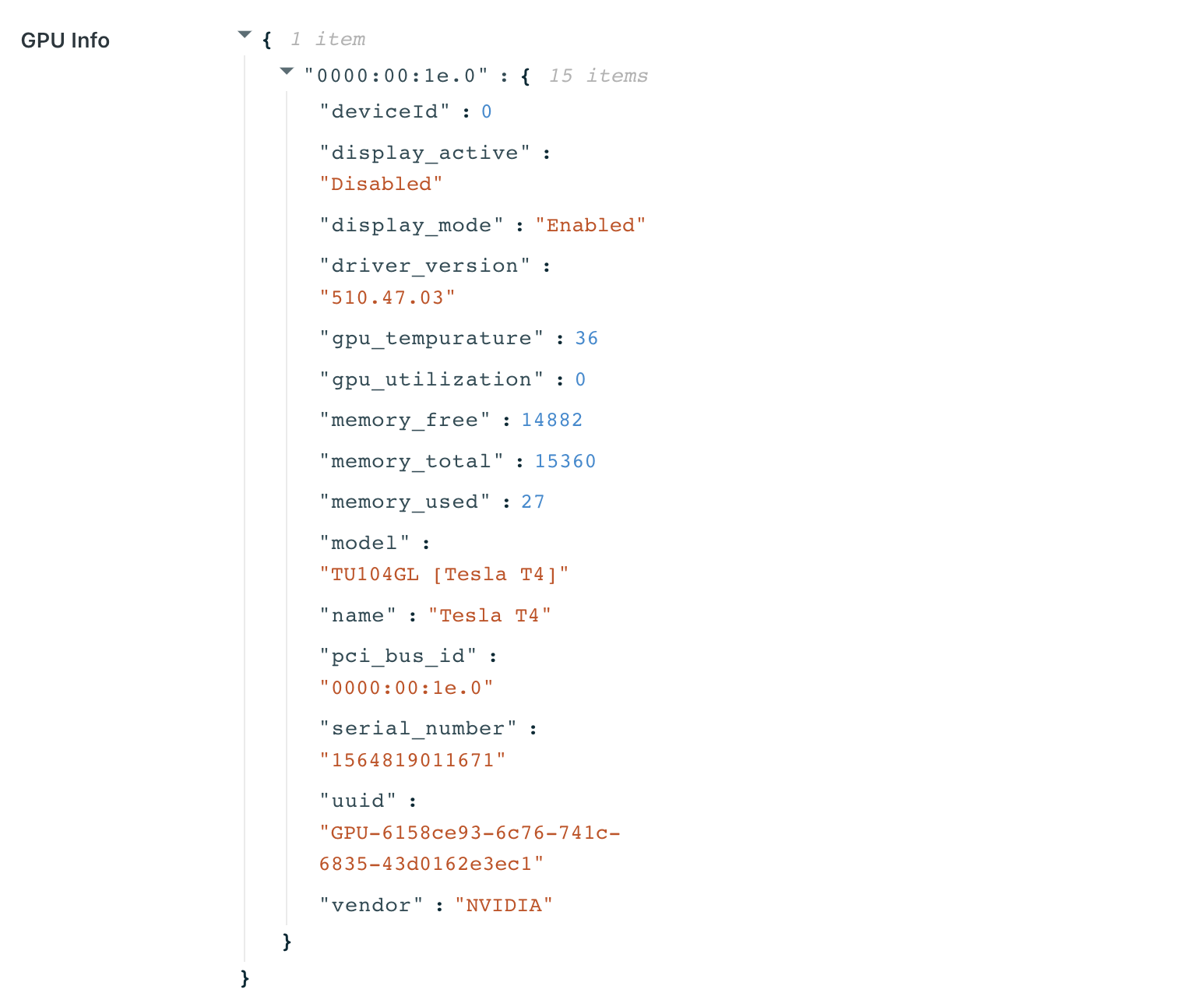Click the GPU uuid value string
The height and width of the screenshot is (1000, 1204).
pyautogui.click(x=470, y=833)
